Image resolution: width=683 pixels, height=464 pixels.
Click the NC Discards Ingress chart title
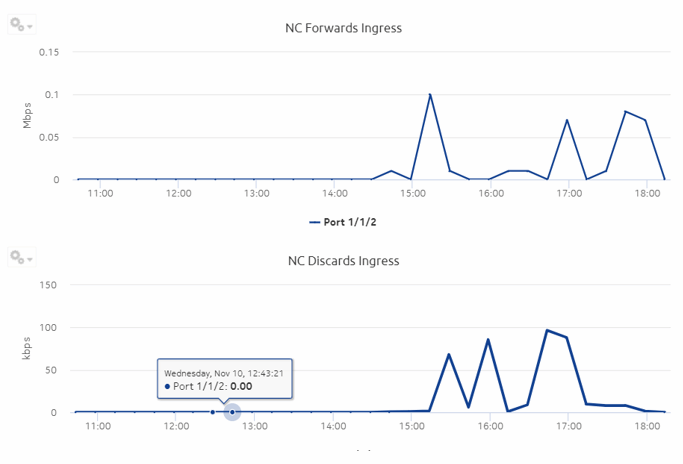[343, 261]
